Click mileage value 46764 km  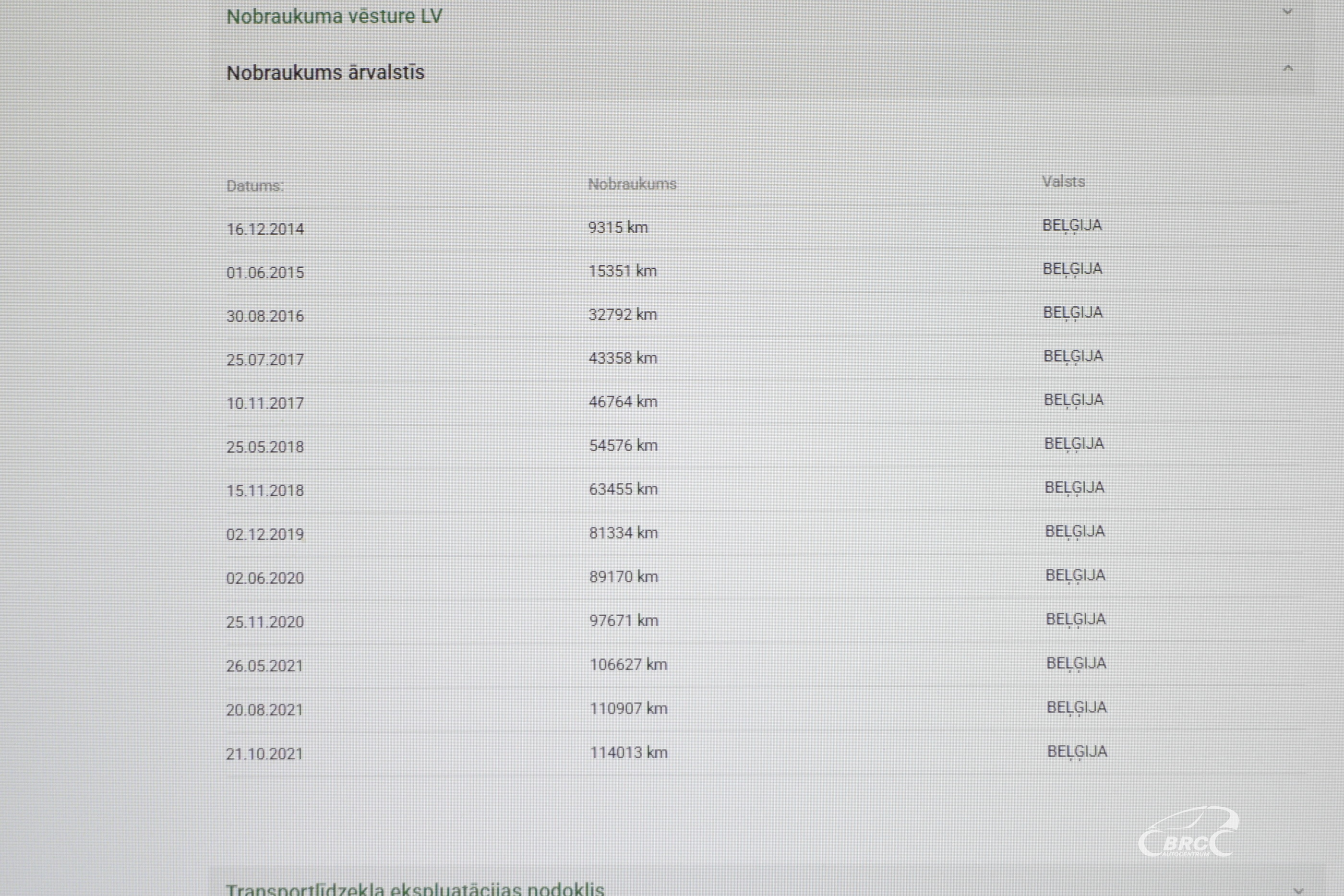click(624, 402)
